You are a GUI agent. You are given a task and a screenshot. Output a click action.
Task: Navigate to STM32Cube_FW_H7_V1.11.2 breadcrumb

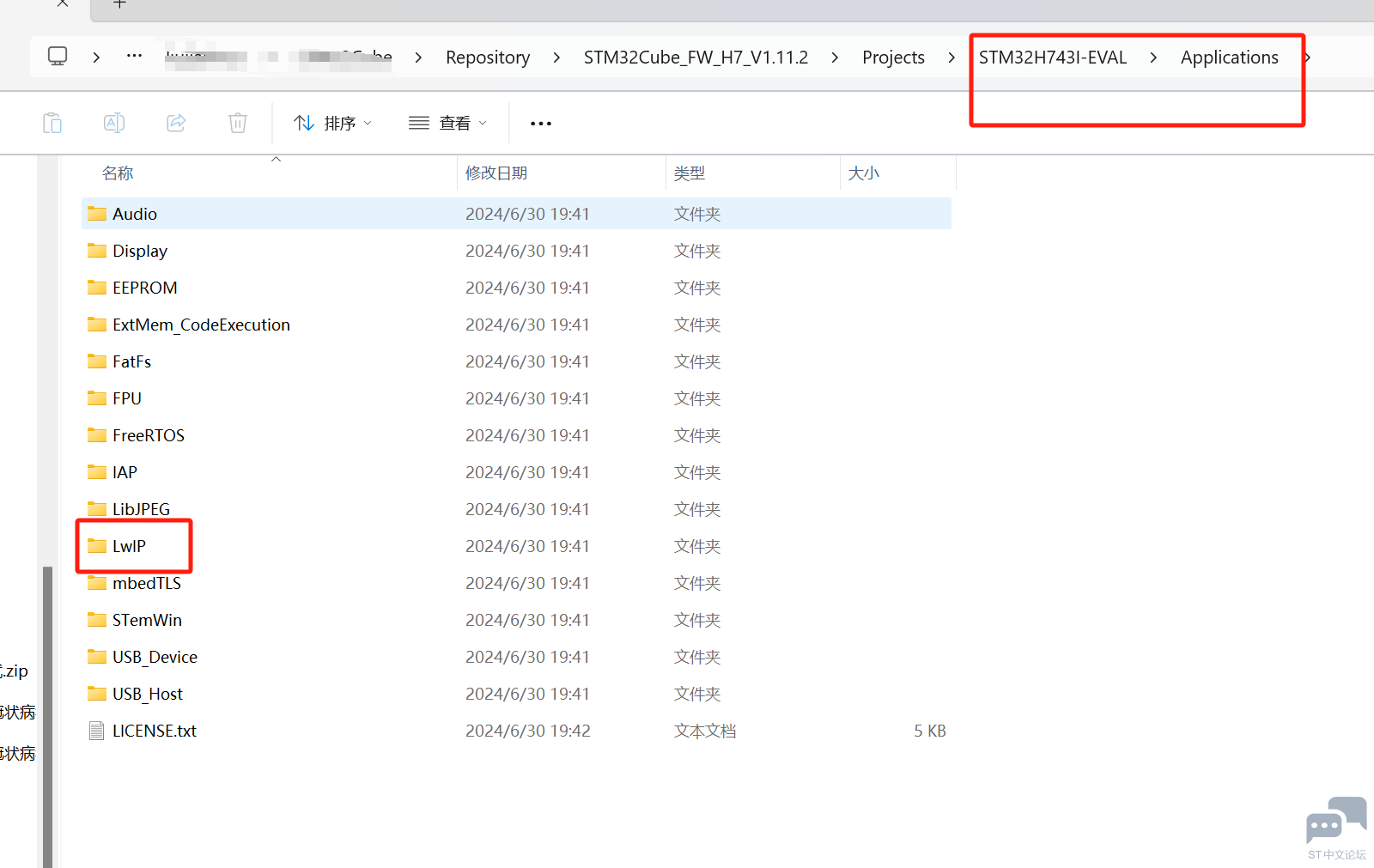pos(696,58)
